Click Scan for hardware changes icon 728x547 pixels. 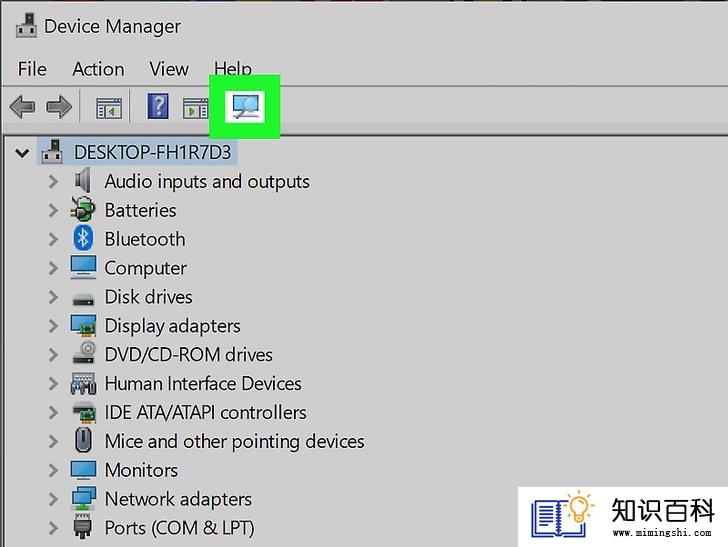[245, 107]
